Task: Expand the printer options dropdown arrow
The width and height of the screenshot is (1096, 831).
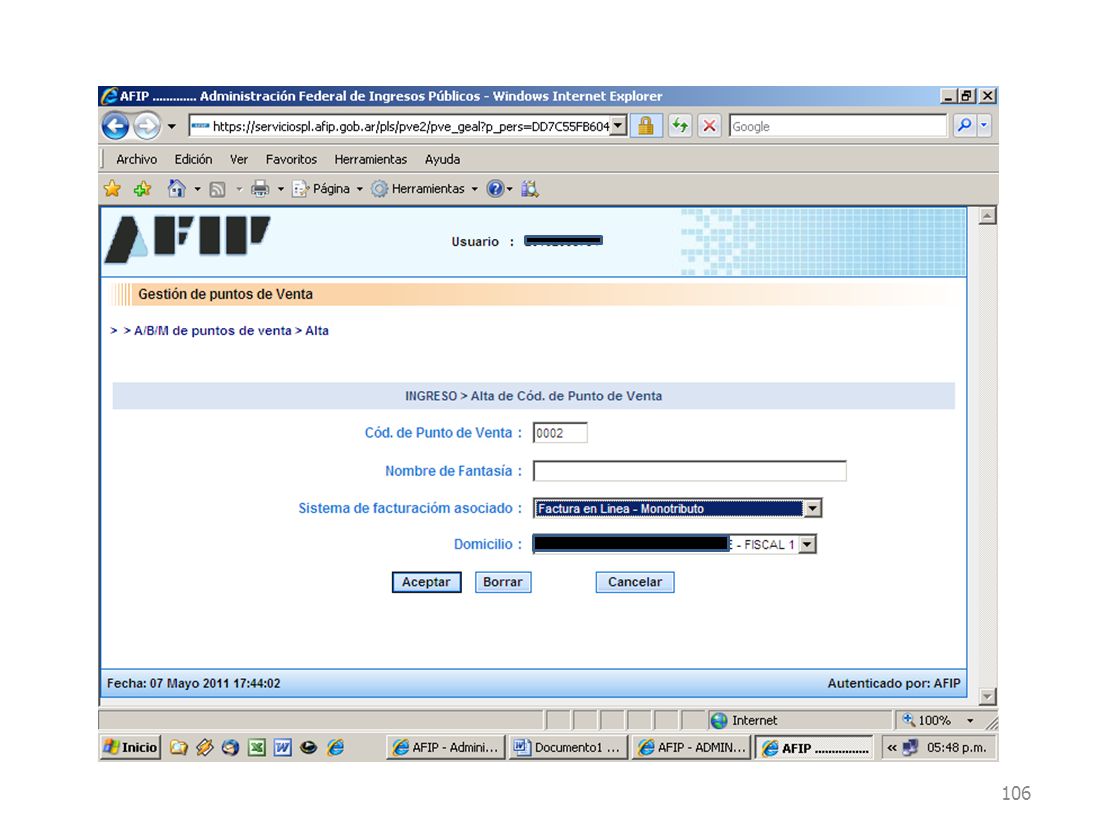Action: pos(280,189)
